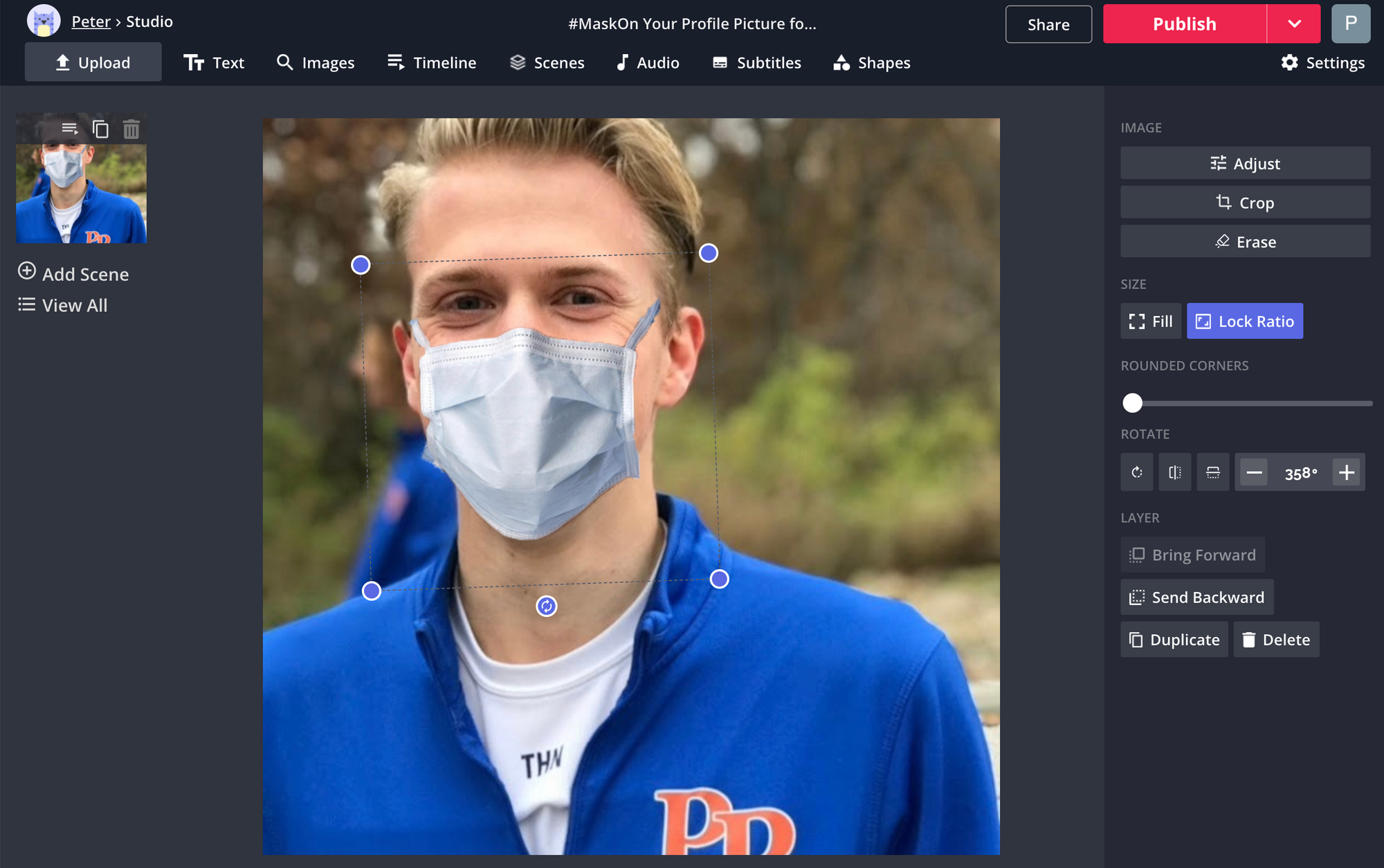Click the rotation handle below the mask

click(546, 607)
